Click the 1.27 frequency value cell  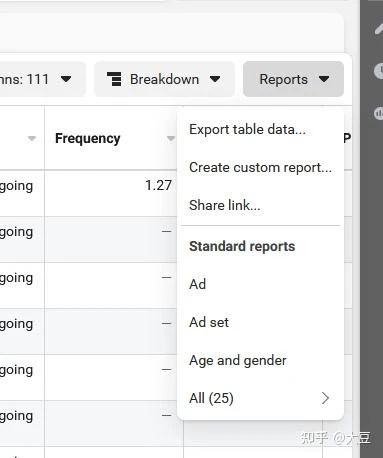pos(111,193)
